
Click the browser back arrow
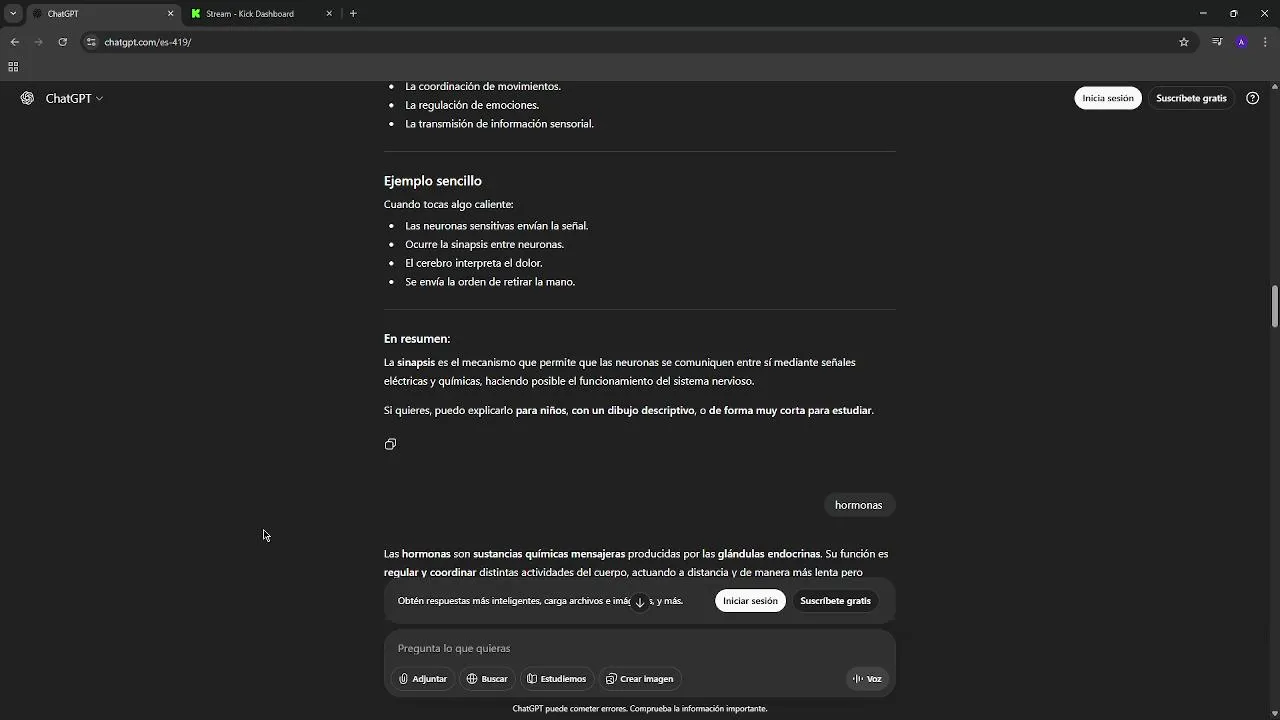coord(14,42)
